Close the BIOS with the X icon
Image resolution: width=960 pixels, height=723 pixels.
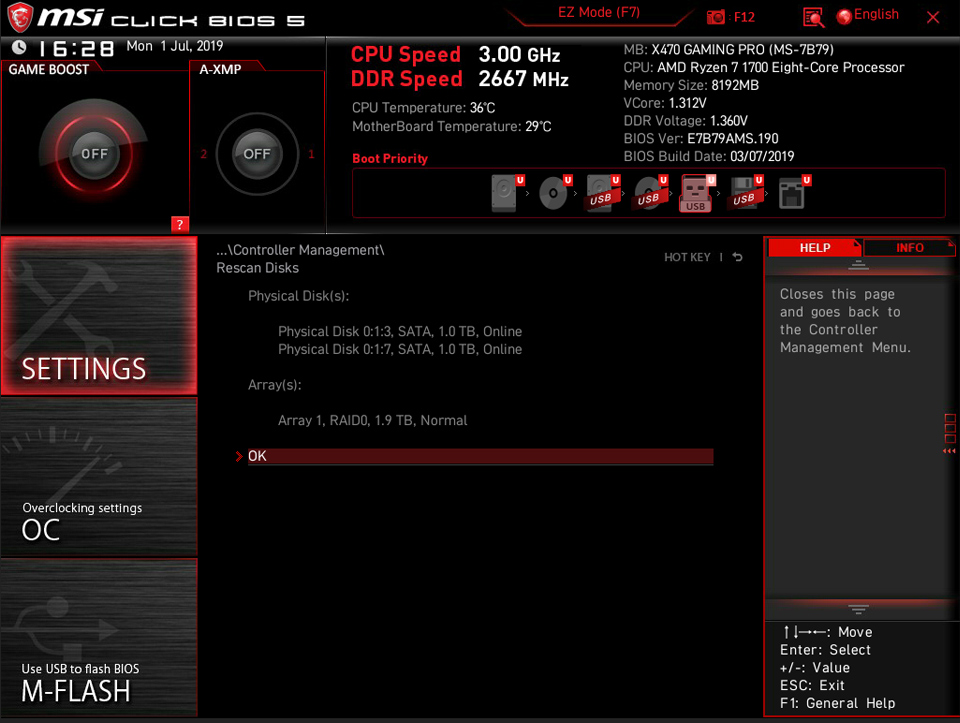[932, 17]
